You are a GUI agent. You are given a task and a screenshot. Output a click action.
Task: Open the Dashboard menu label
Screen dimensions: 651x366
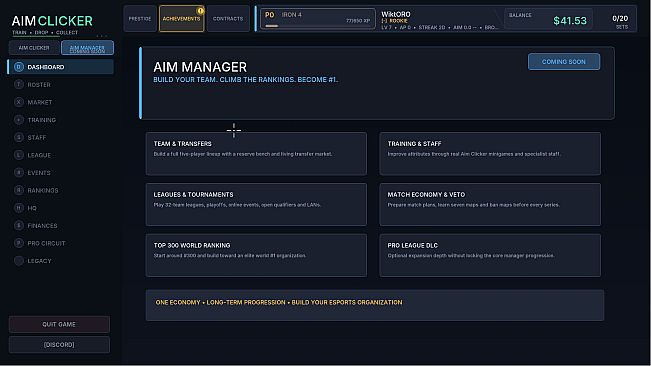(x=46, y=67)
